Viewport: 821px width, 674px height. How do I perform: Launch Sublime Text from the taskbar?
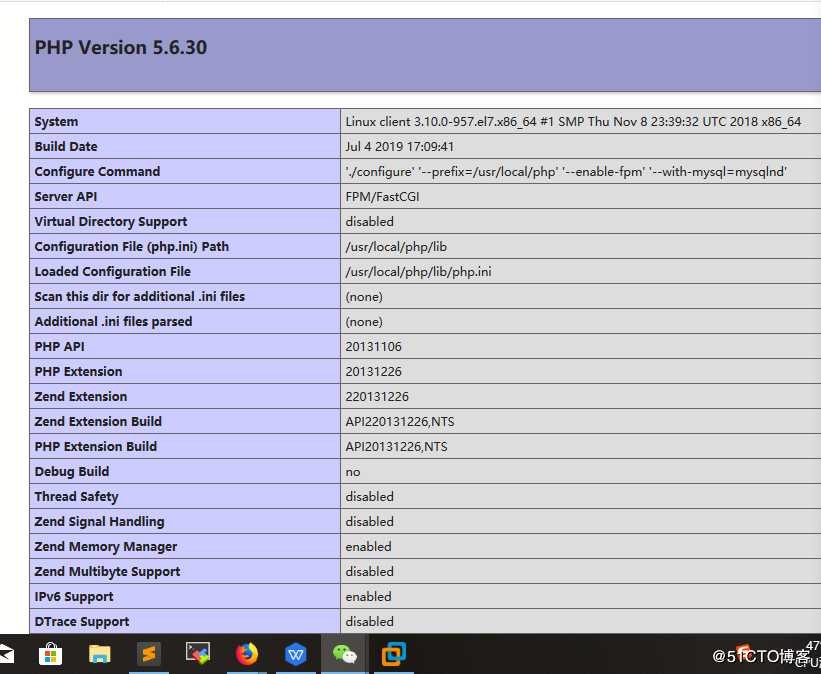click(149, 654)
